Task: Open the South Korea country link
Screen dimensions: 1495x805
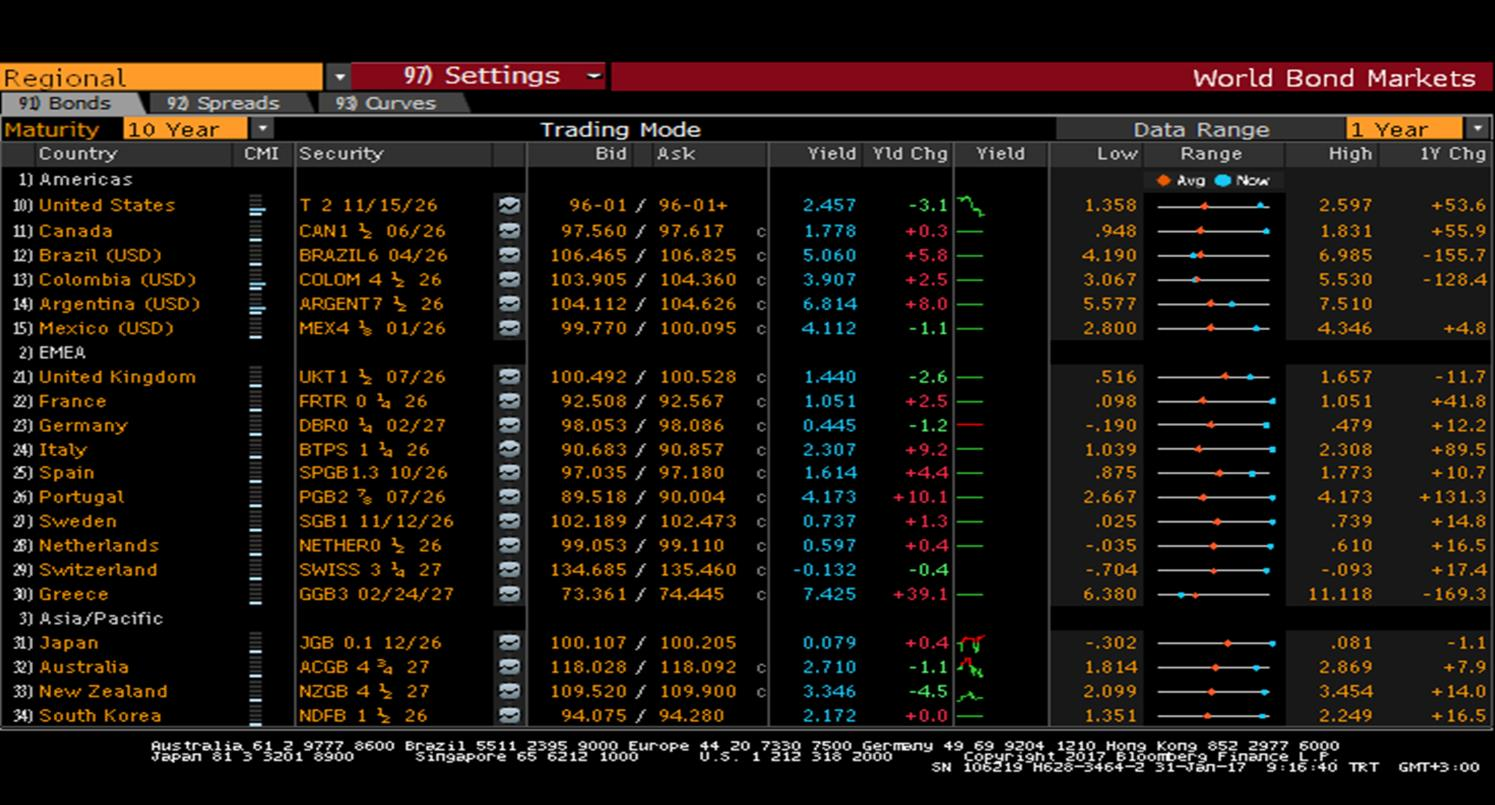Action: coord(100,715)
